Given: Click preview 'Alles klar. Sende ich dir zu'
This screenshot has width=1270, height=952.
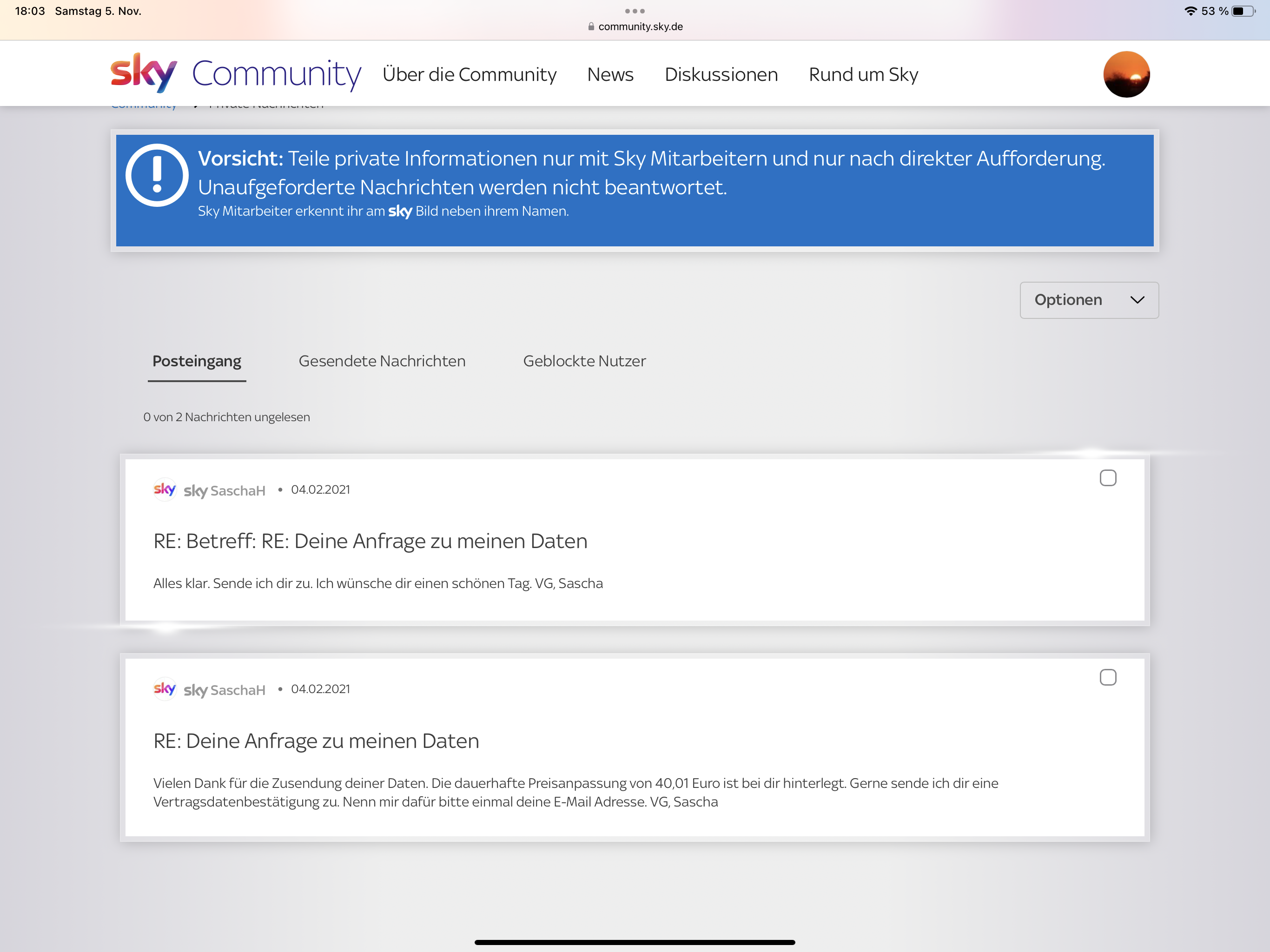Looking at the screenshot, I should (378, 583).
